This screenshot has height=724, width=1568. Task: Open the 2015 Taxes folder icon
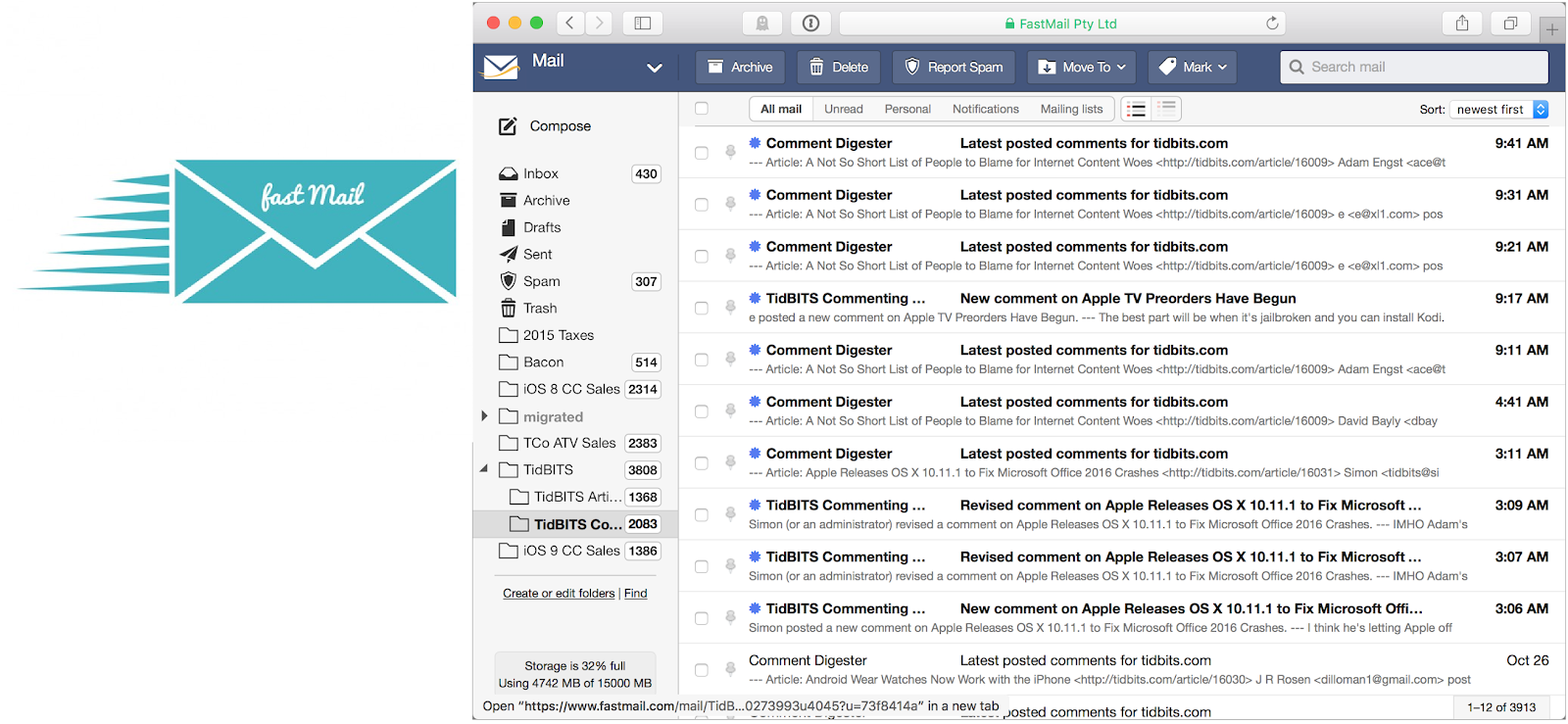click(508, 335)
